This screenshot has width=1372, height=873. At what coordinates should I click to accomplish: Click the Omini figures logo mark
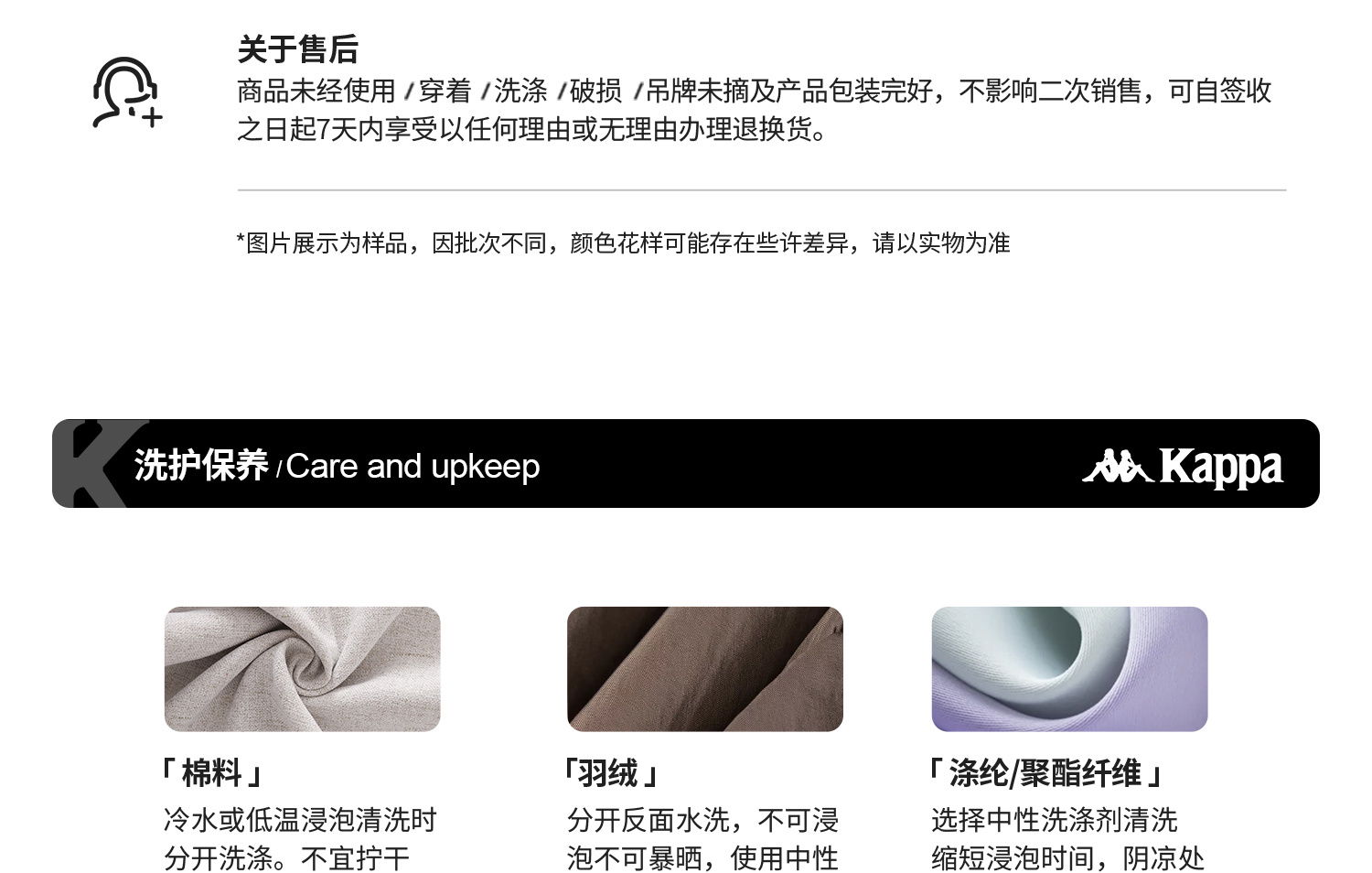pos(1117,466)
